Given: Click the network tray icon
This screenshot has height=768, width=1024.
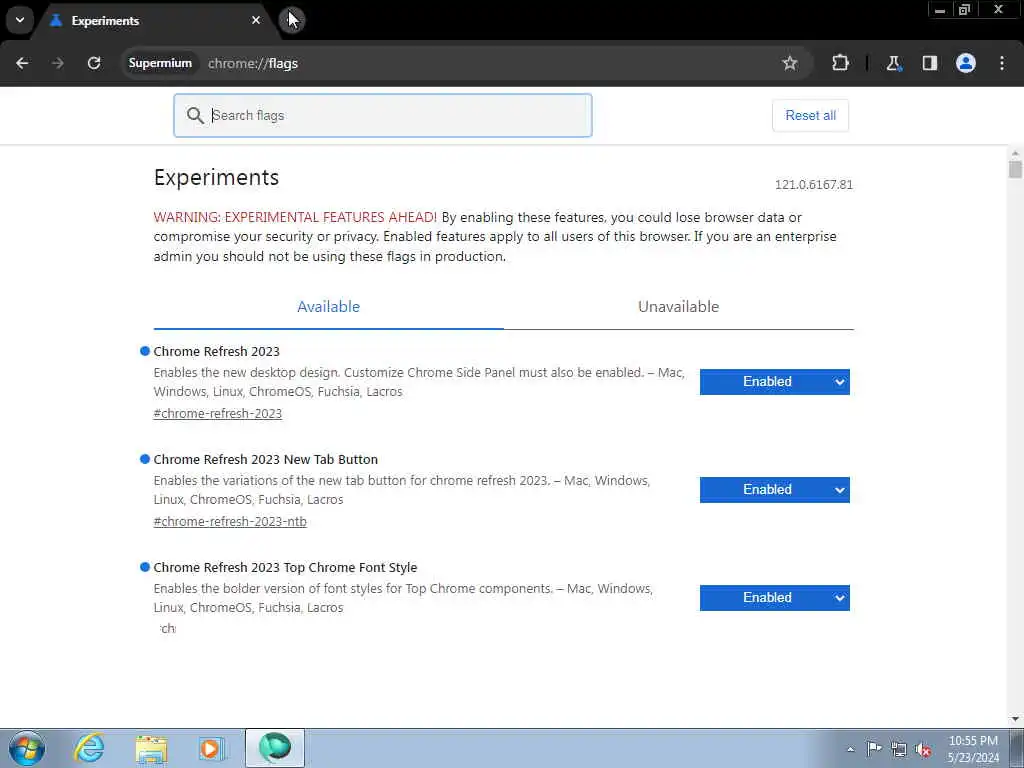Looking at the screenshot, I should coord(899,749).
